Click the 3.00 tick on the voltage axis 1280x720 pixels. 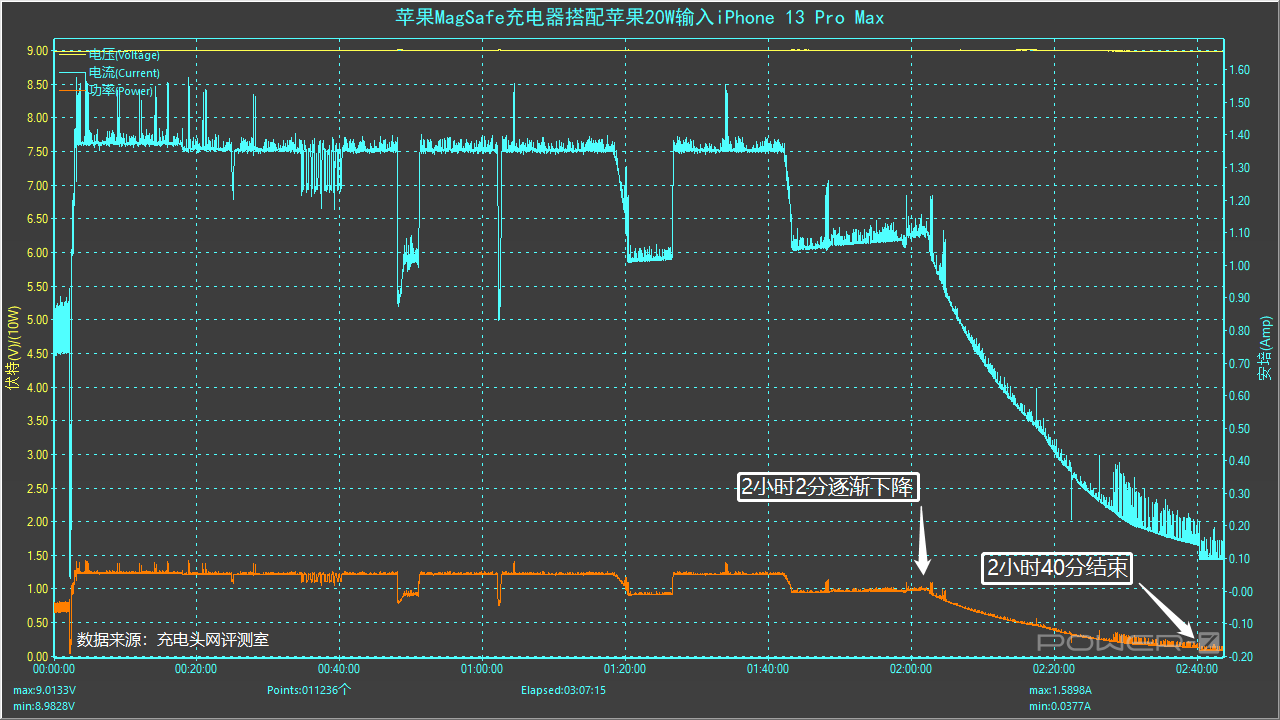coord(37,455)
